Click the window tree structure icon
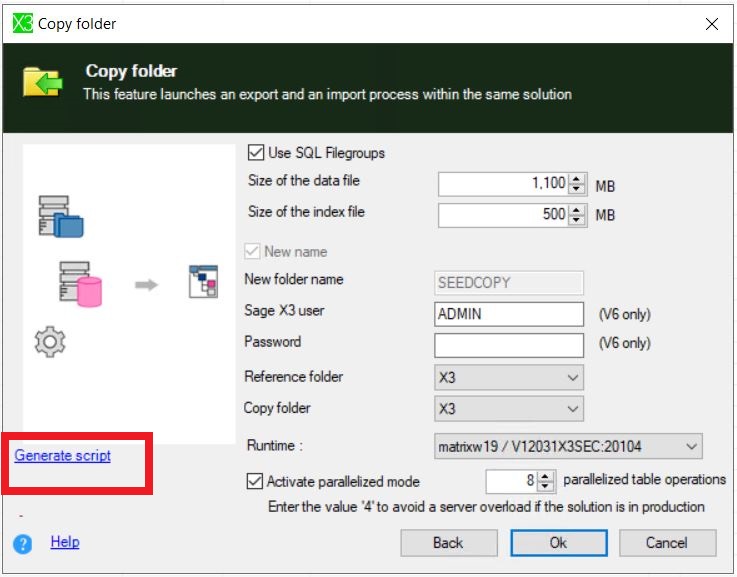 204,281
